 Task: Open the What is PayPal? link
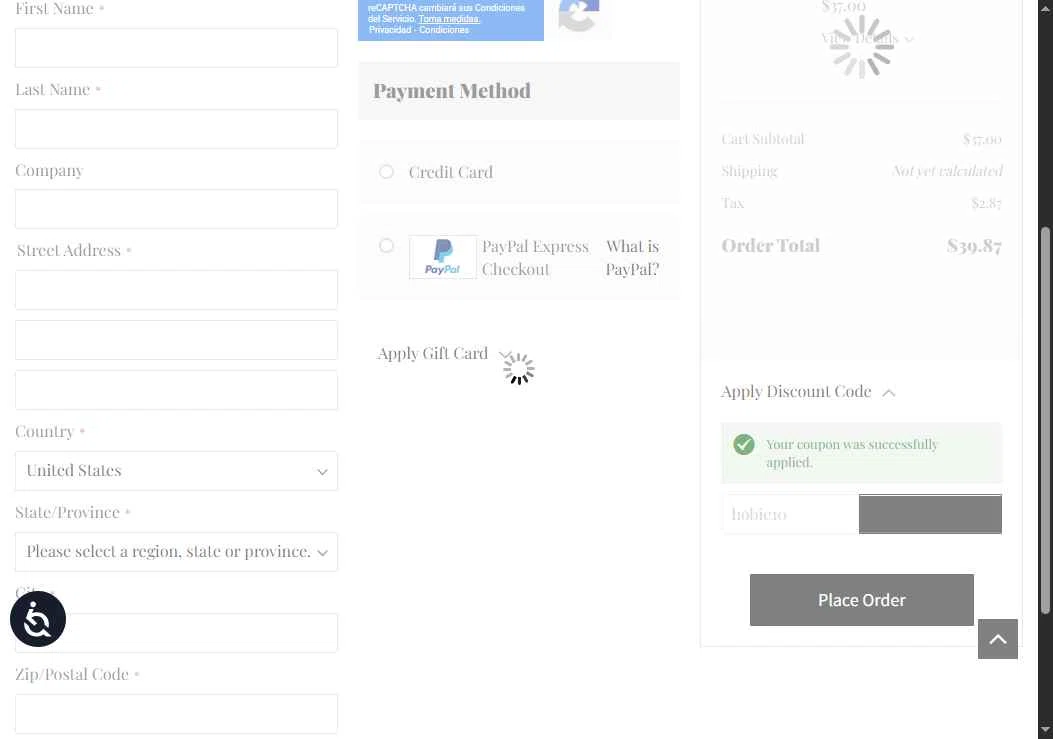click(x=632, y=258)
